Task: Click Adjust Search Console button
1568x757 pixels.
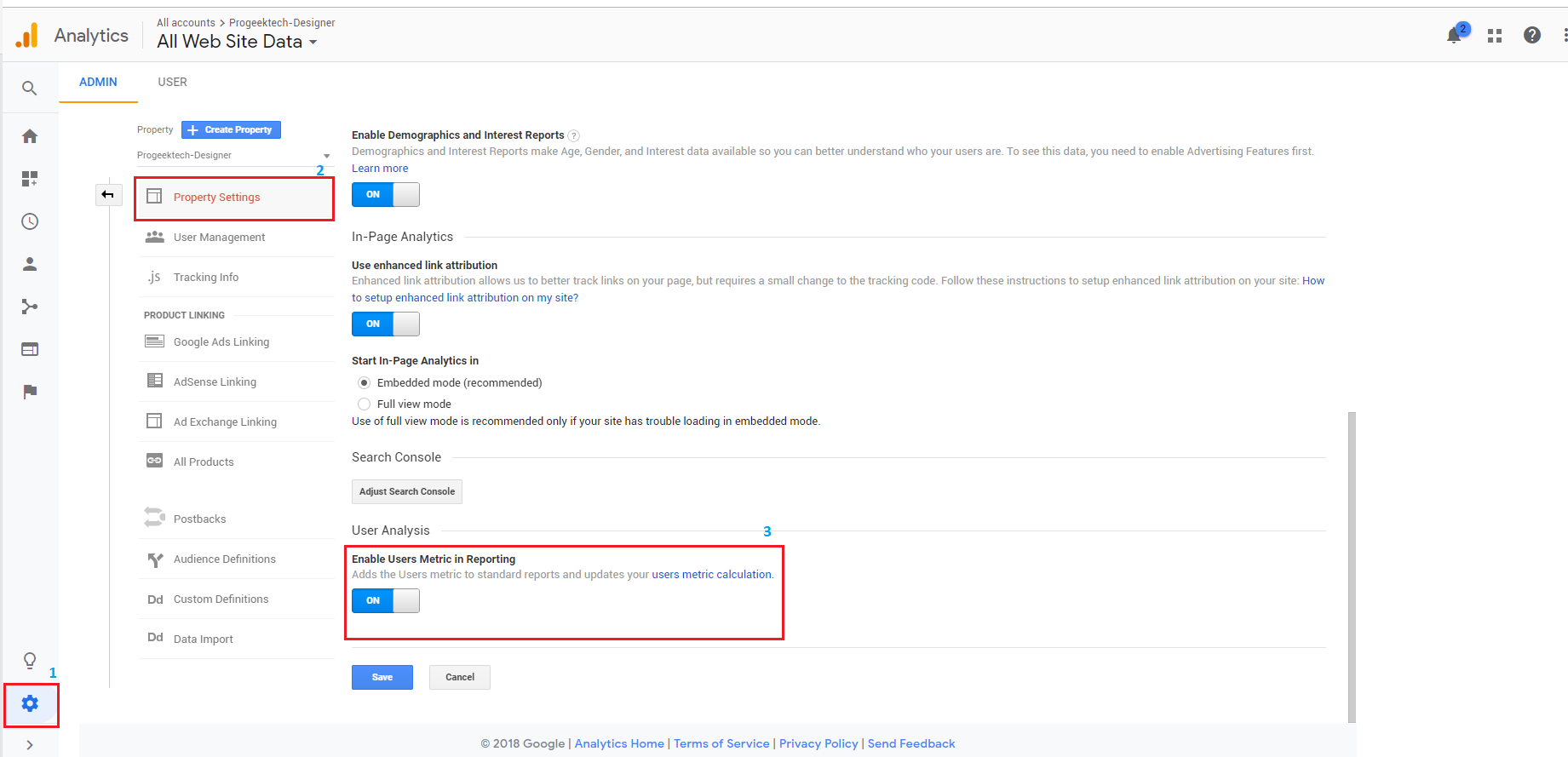Action: click(407, 491)
